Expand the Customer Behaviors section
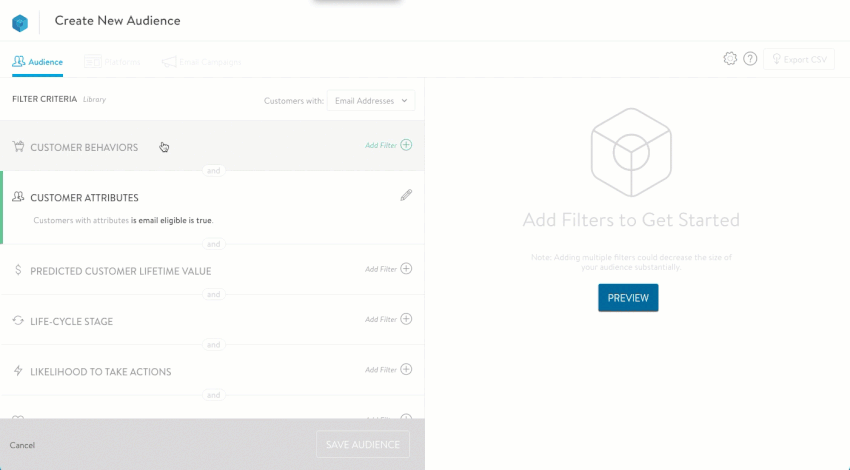The width and height of the screenshot is (850, 470). tap(84, 147)
